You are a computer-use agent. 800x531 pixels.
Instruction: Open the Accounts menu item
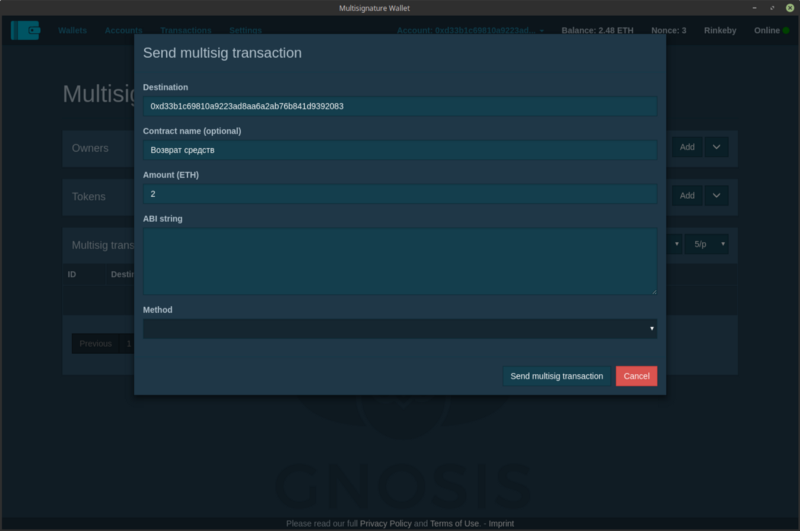[123, 30]
